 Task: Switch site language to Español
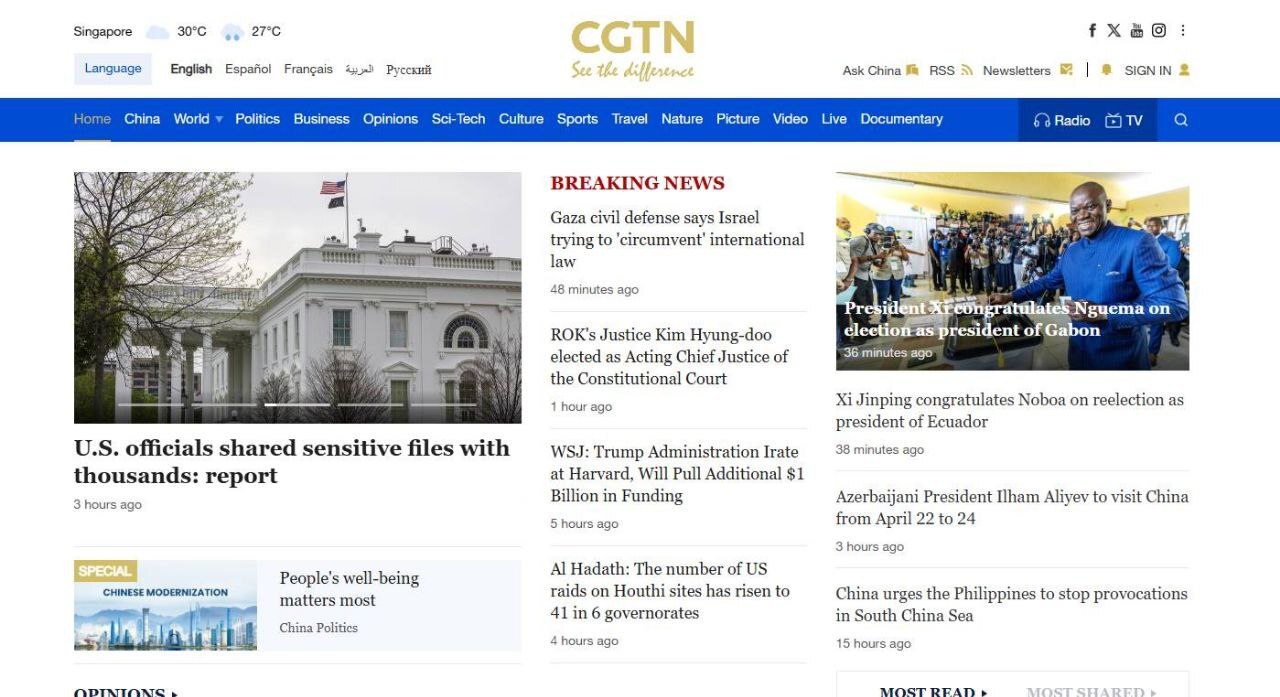coord(248,69)
